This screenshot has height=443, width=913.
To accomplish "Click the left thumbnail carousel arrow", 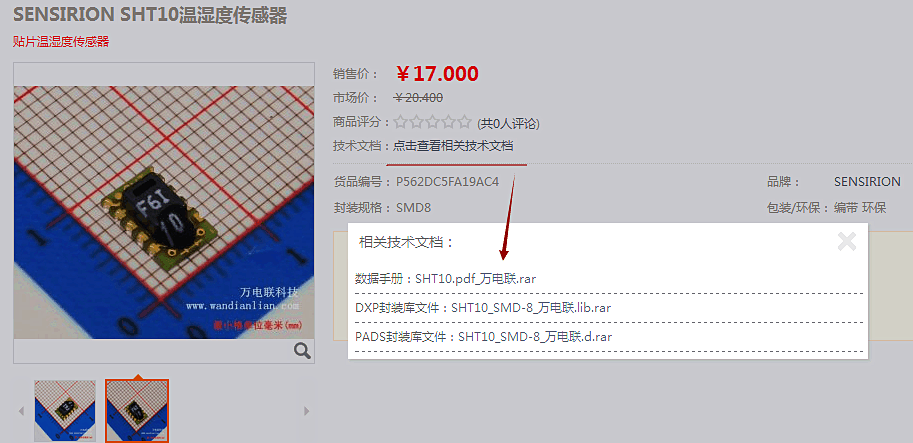I will 22,411.
